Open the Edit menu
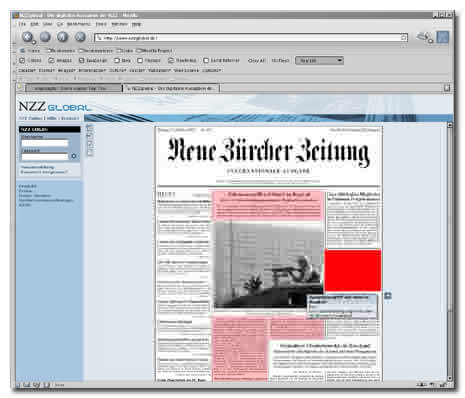 click(x=34, y=24)
